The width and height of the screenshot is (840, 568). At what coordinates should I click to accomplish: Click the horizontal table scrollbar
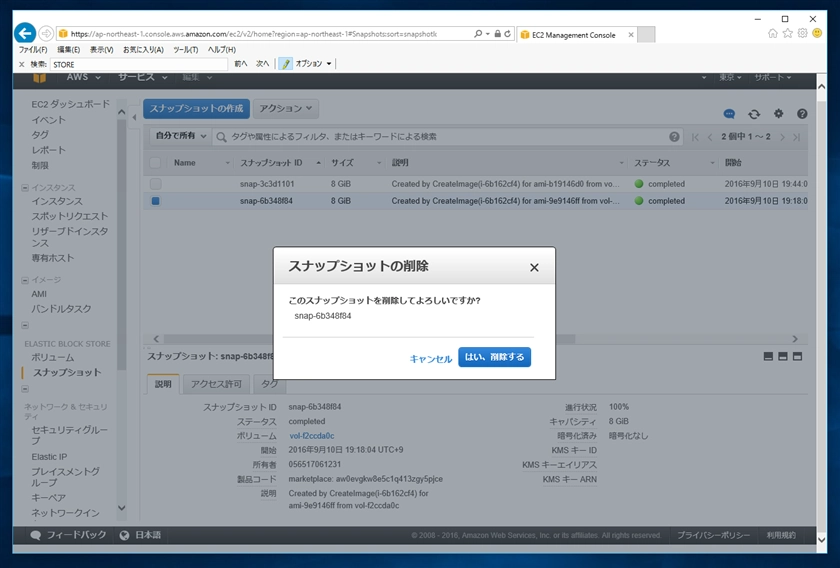pyautogui.click(x=369, y=339)
